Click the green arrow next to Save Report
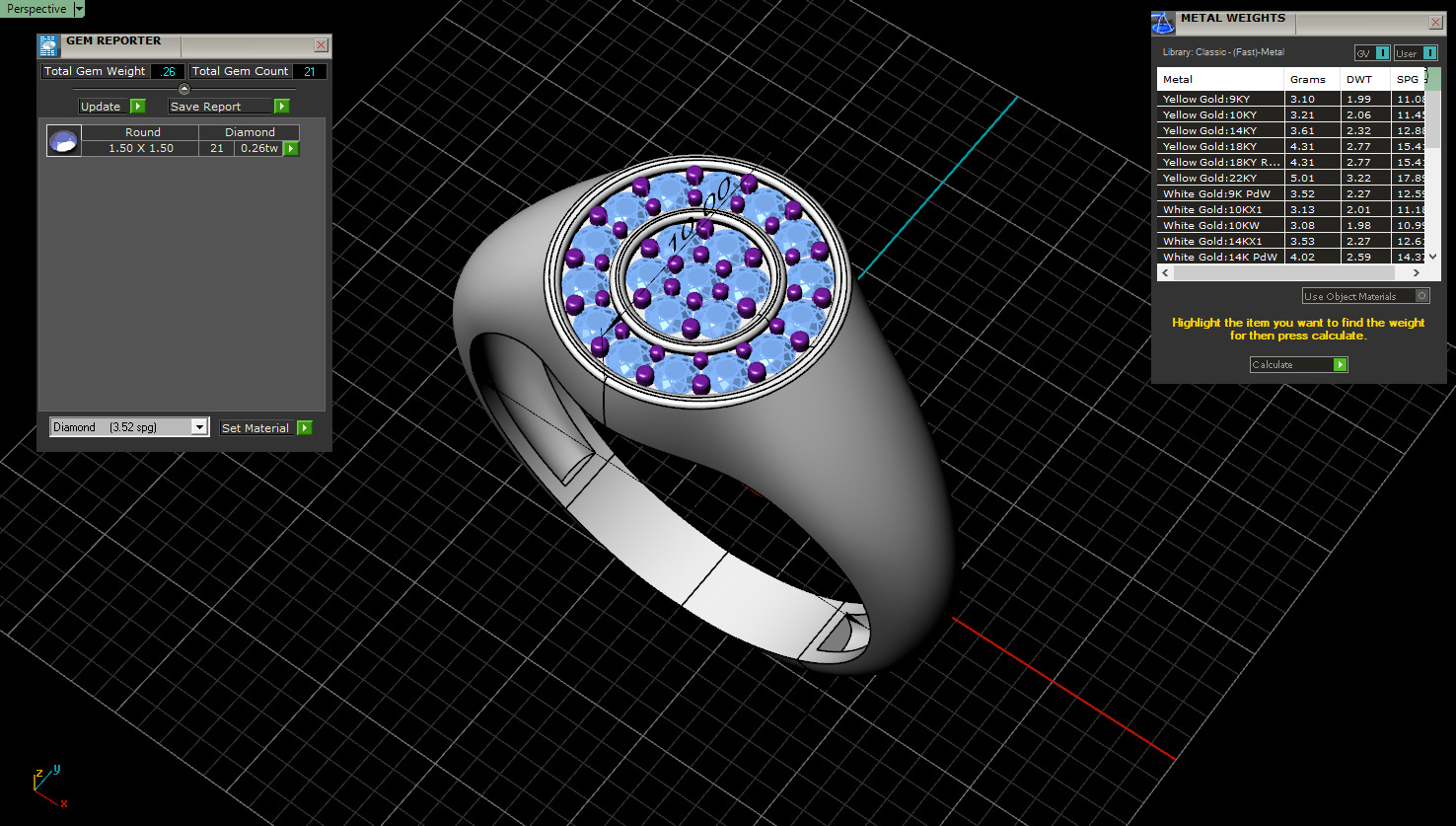 pyautogui.click(x=282, y=107)
